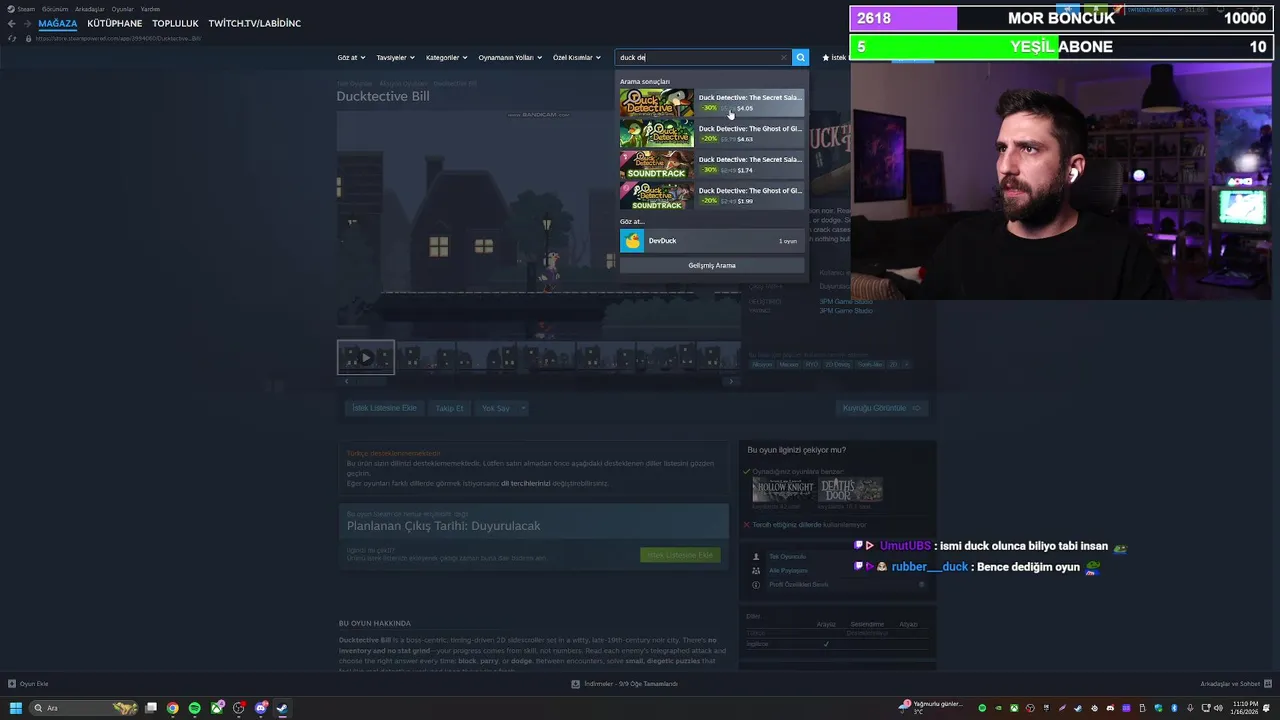Viewport: 1280px width, 720px height.
Task: Select Secret Salami SOUNDTRACK result at $1.74
Action: click(712, 165)
